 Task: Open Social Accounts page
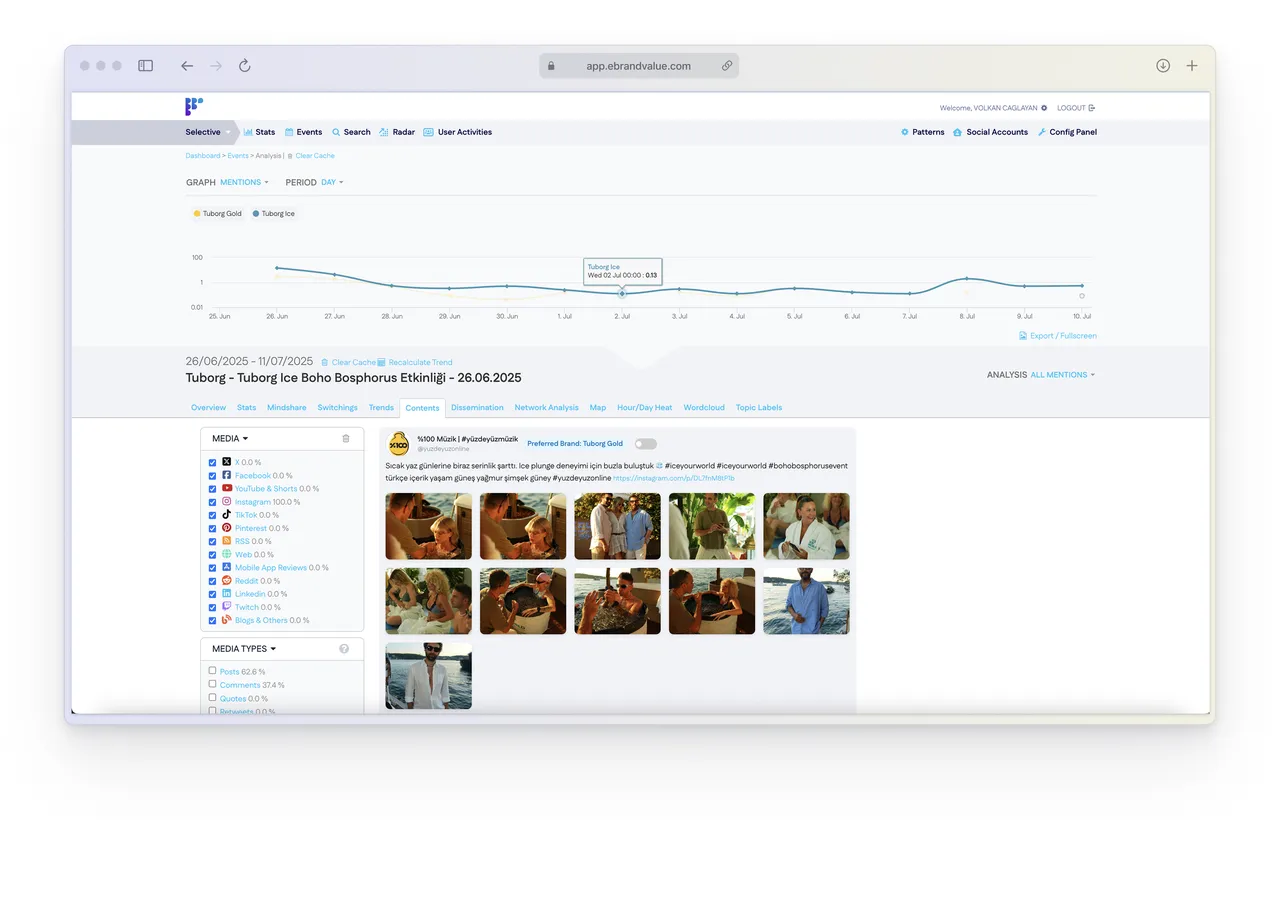990,132
